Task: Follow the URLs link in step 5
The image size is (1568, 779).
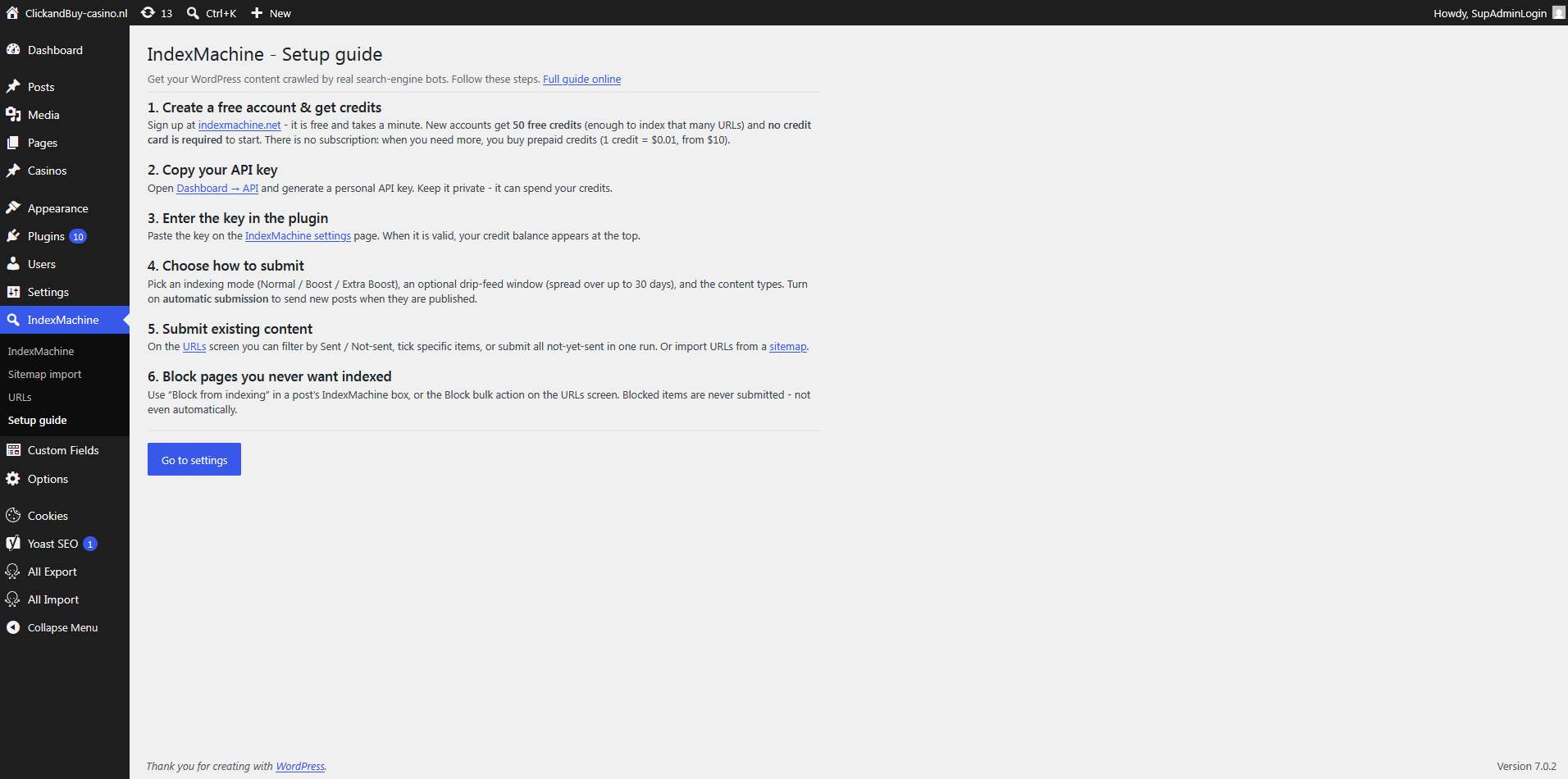Action: point(194,347)
